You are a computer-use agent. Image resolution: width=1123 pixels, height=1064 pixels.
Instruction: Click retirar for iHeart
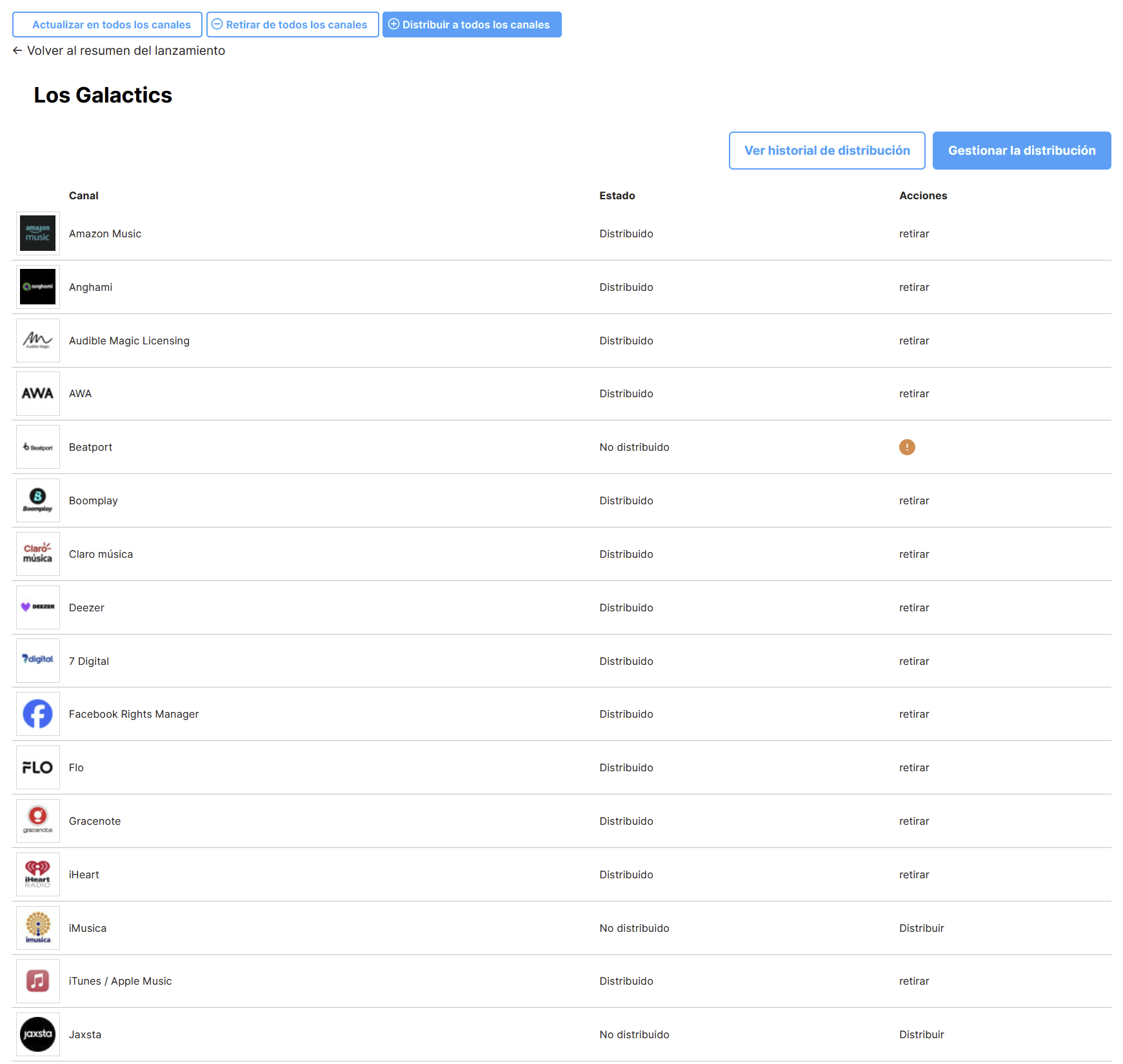[914, 874]
